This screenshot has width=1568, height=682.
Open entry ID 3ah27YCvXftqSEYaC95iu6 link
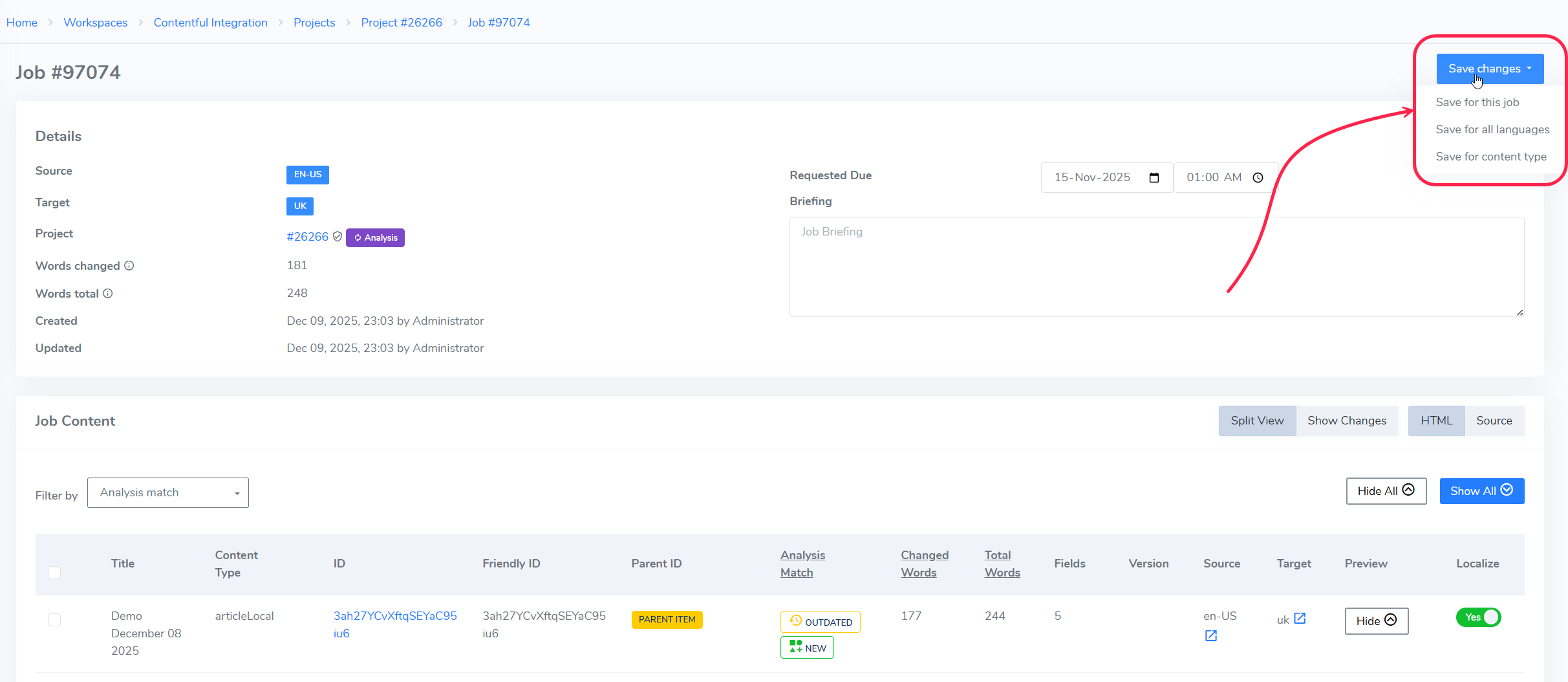pos(395,624)
